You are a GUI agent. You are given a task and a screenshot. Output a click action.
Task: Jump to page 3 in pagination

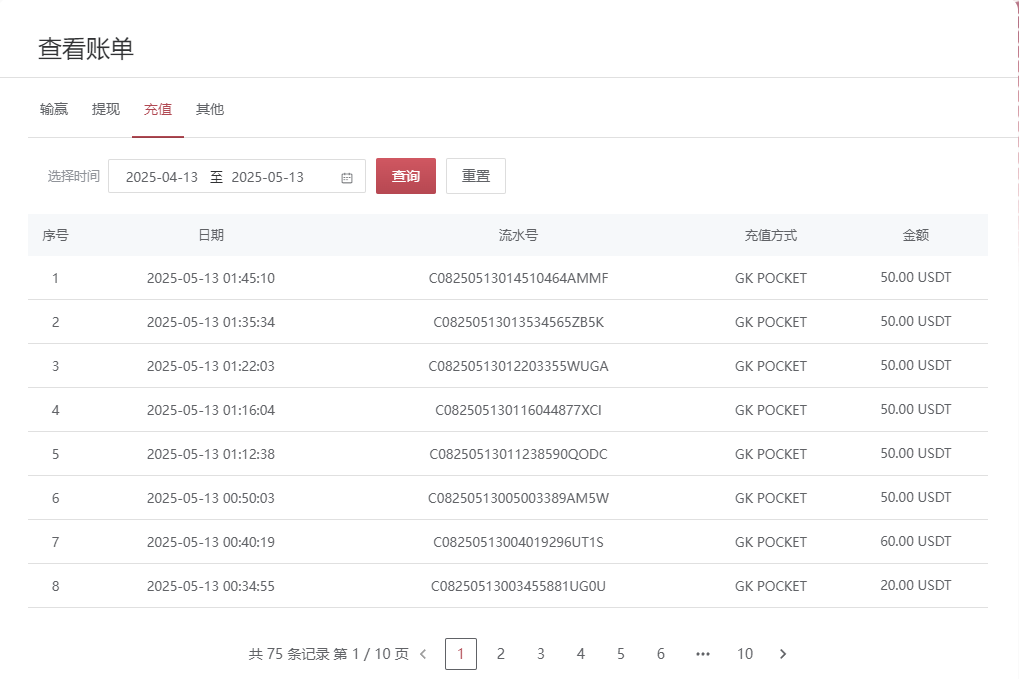point(541,654)
